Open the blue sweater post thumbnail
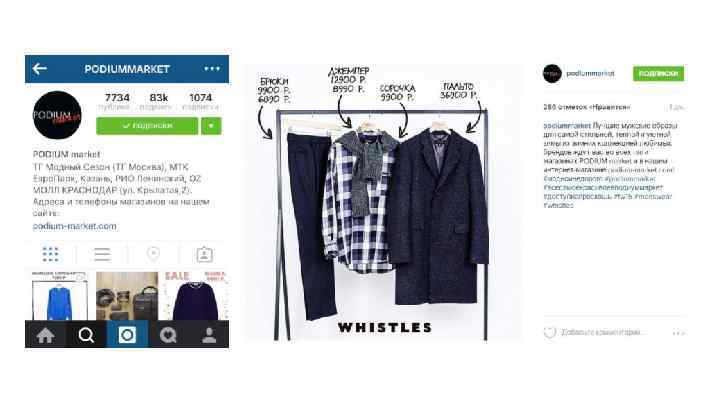This screenshot has height=405, width=720. (x=60, y=296)
